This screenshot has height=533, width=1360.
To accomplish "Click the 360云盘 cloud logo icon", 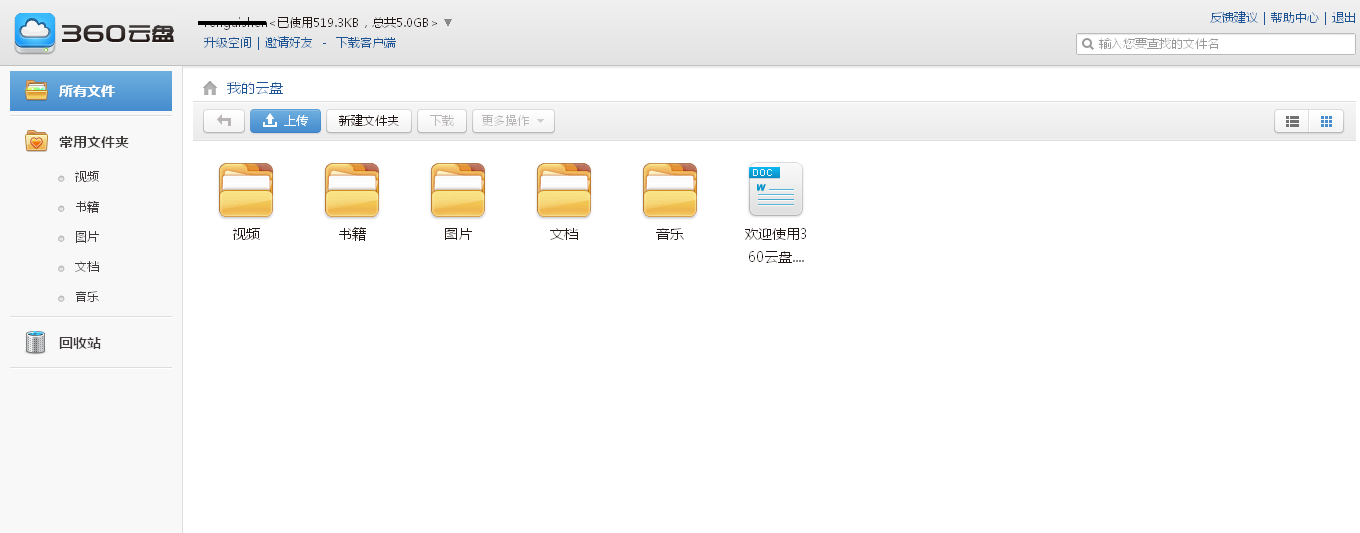I will coord(35,33).
